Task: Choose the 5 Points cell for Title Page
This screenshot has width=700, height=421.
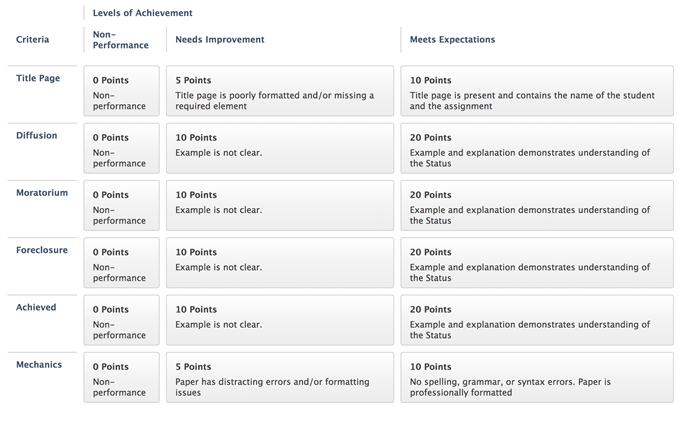Action: (280, 92)
